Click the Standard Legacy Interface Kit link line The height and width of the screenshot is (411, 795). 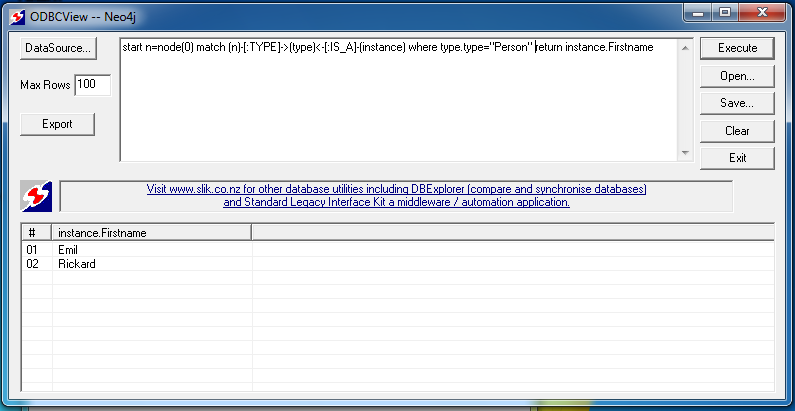[x=396, y=202]
